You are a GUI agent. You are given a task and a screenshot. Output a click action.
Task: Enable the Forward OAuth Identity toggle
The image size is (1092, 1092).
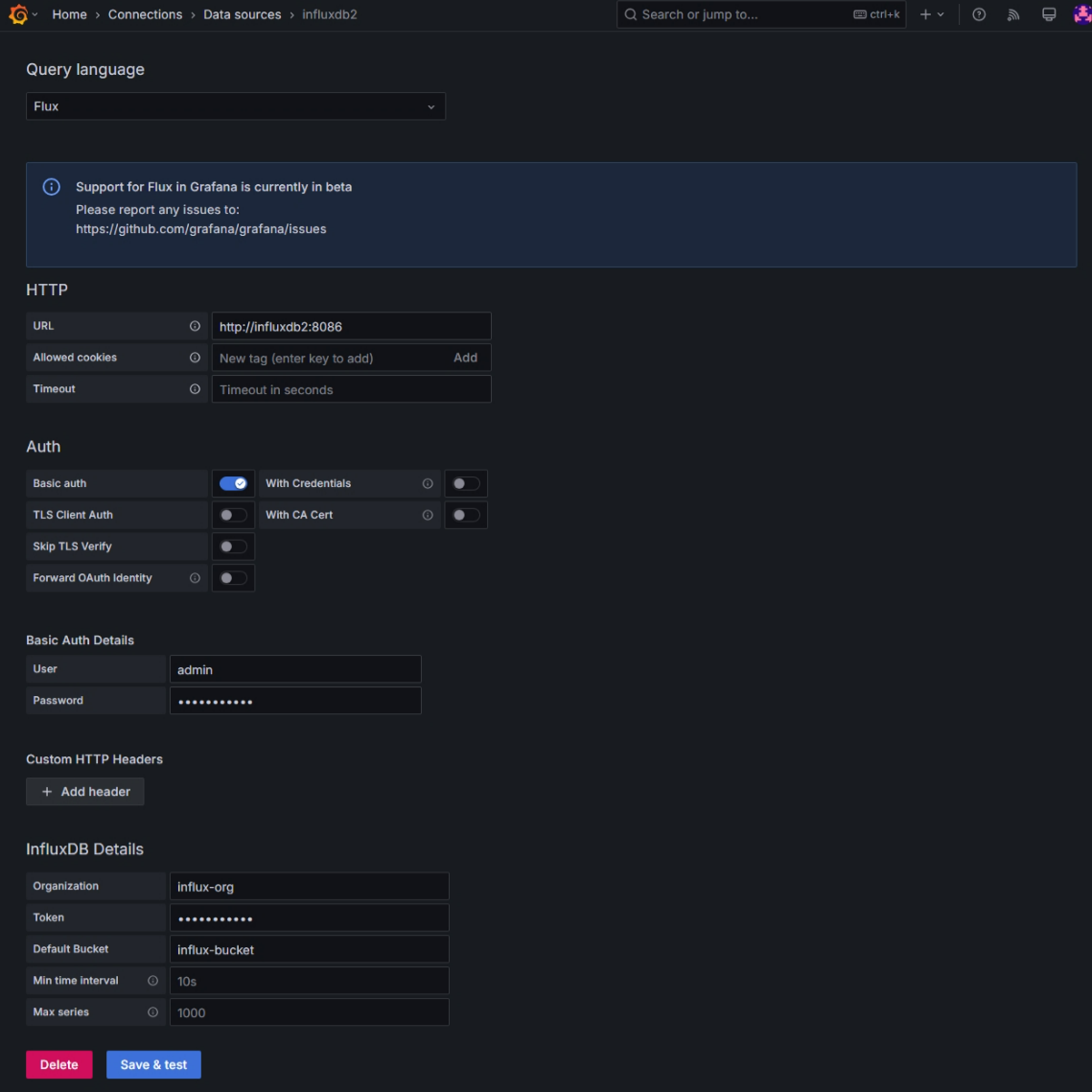click(233, 578)
